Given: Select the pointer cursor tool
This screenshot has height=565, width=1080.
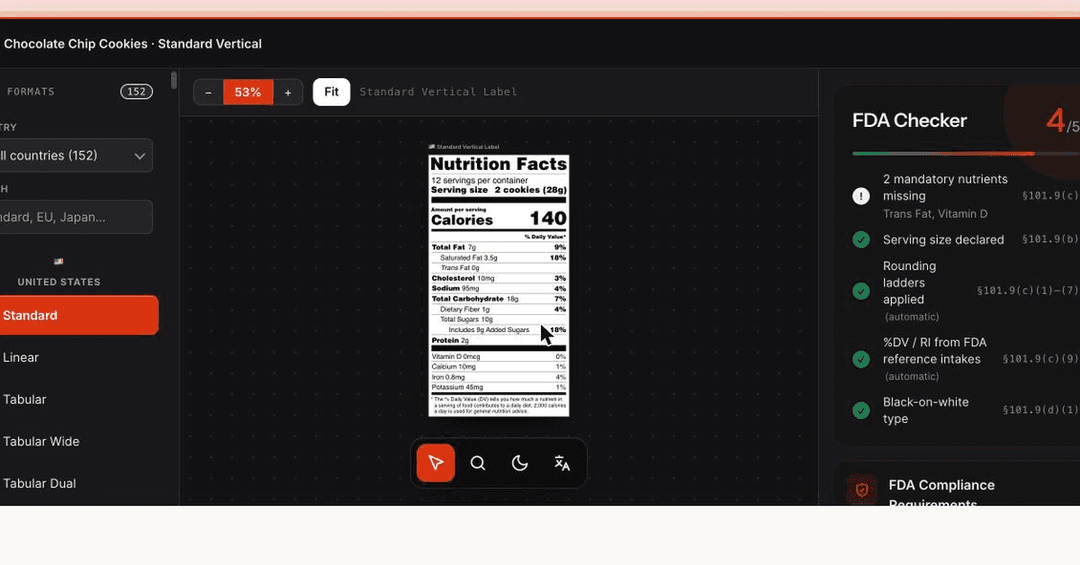Looking at the screenshot, I should pyautogui.click(x=435, y=463).
